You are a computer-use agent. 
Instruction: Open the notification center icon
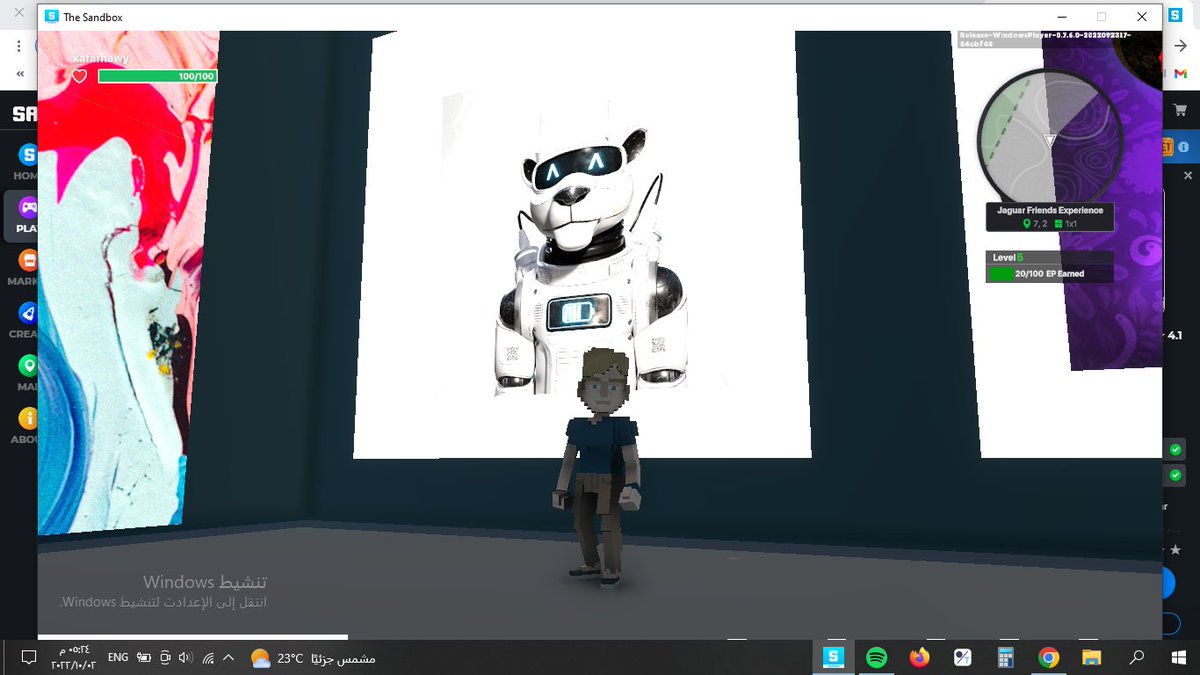[29, 658]
